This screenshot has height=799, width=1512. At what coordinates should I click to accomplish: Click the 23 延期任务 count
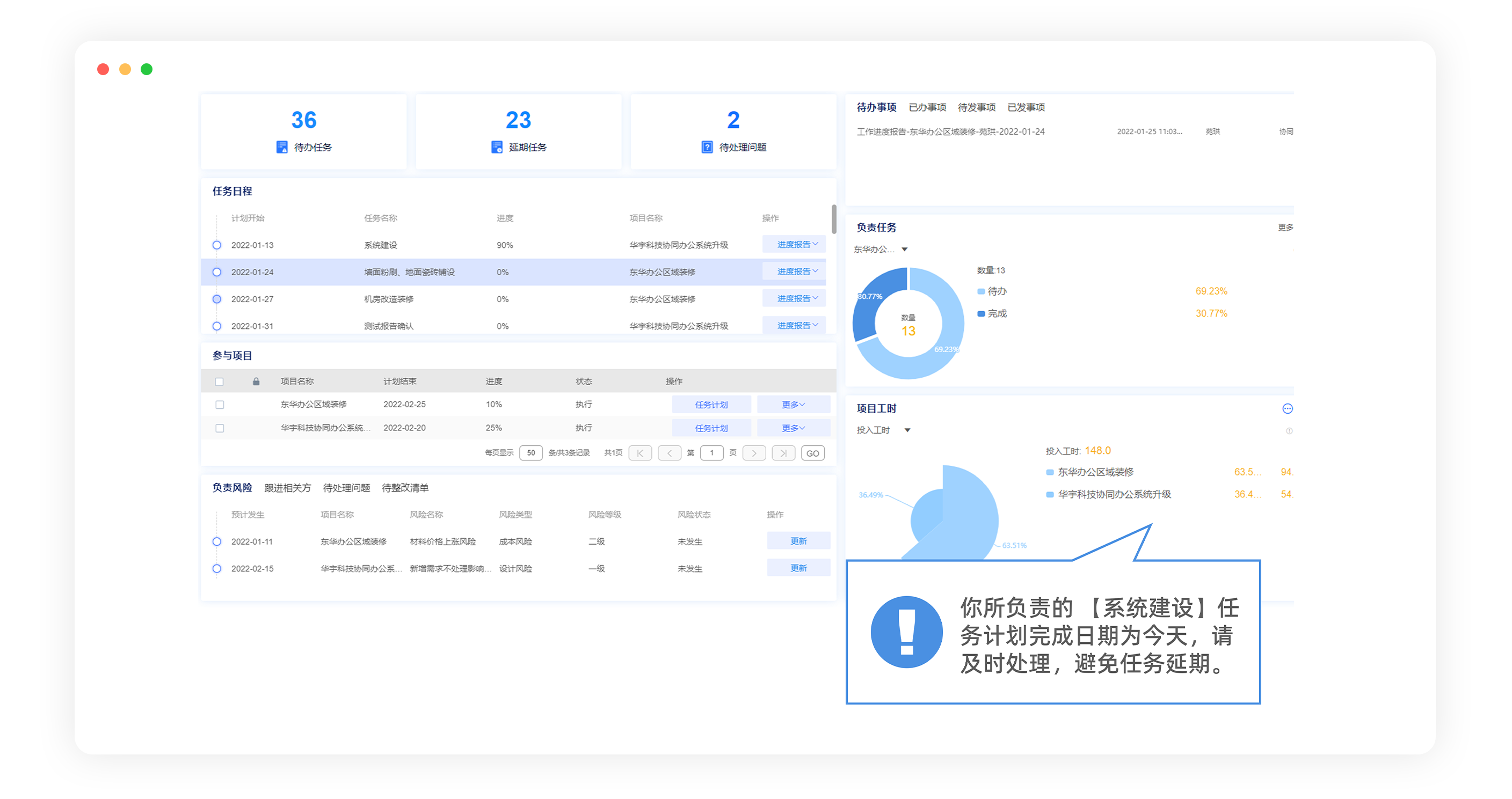pyautogui.click(x=518, y=120)
